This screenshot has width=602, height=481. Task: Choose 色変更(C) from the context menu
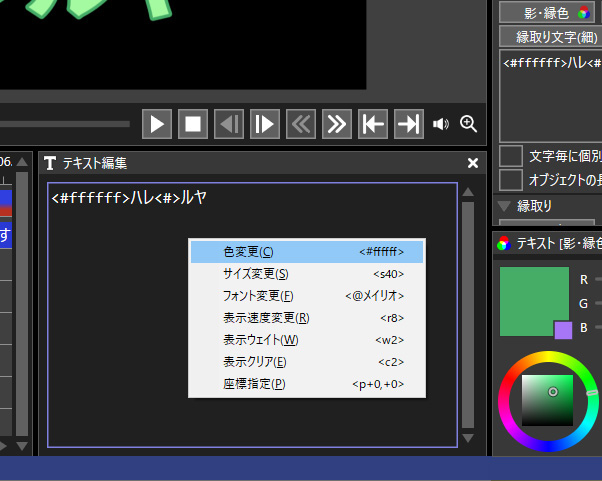point(307,252)
